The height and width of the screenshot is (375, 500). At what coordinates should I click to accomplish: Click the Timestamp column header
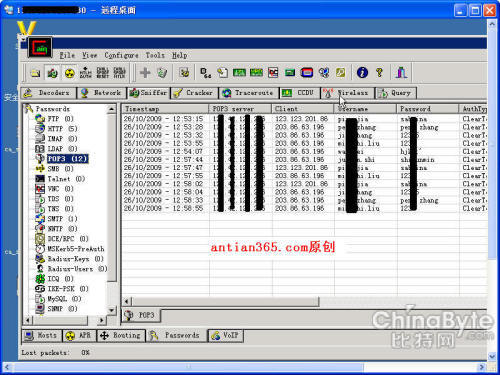tap(165, 109)
